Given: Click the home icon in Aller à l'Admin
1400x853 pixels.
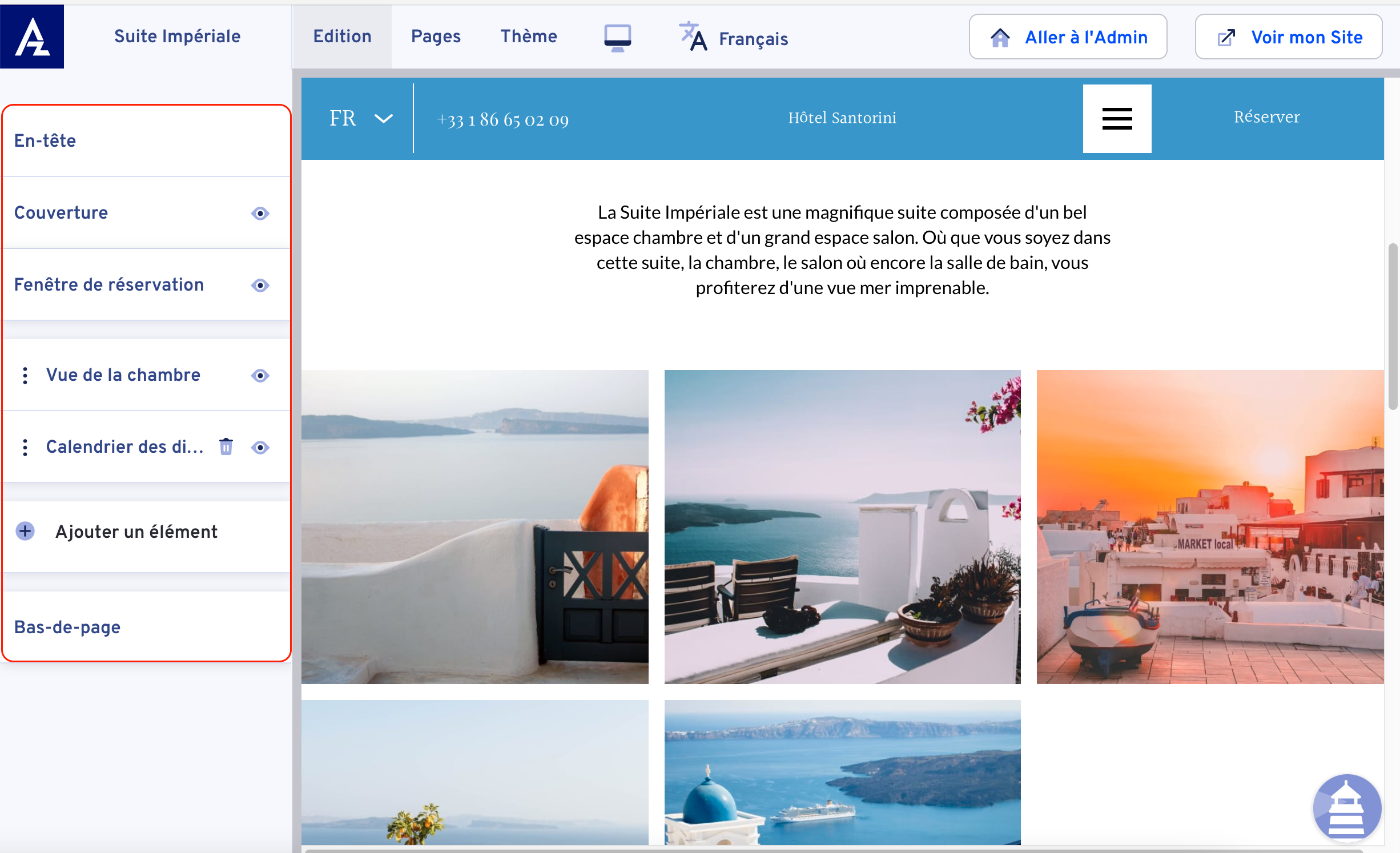Looking at the screenshot, I should click(1000, 37).
